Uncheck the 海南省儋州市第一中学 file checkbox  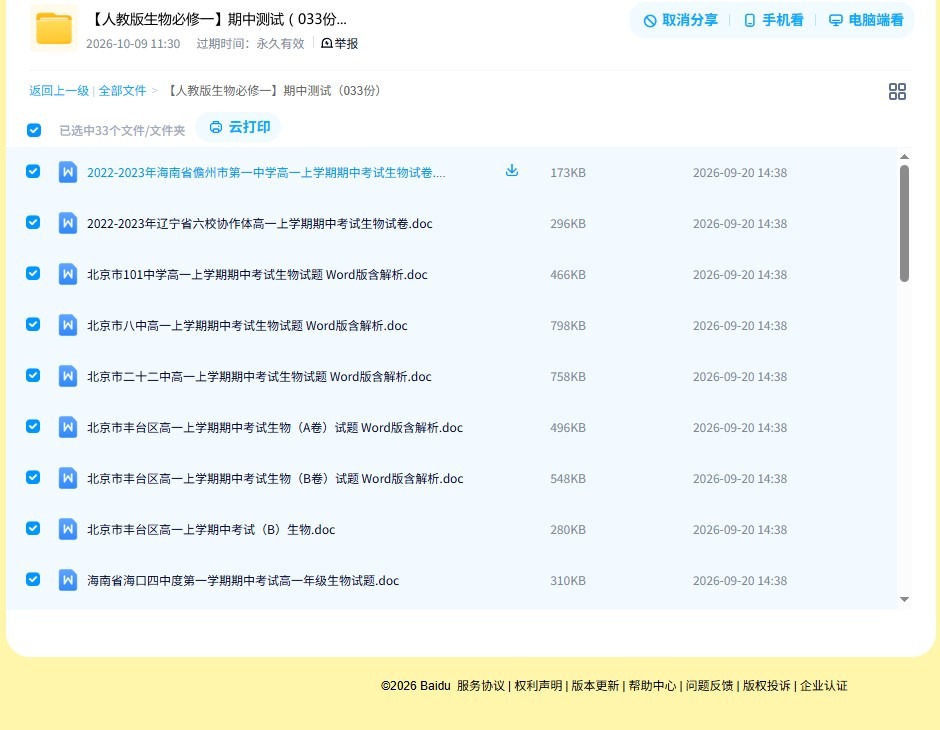tap(33, 171)
